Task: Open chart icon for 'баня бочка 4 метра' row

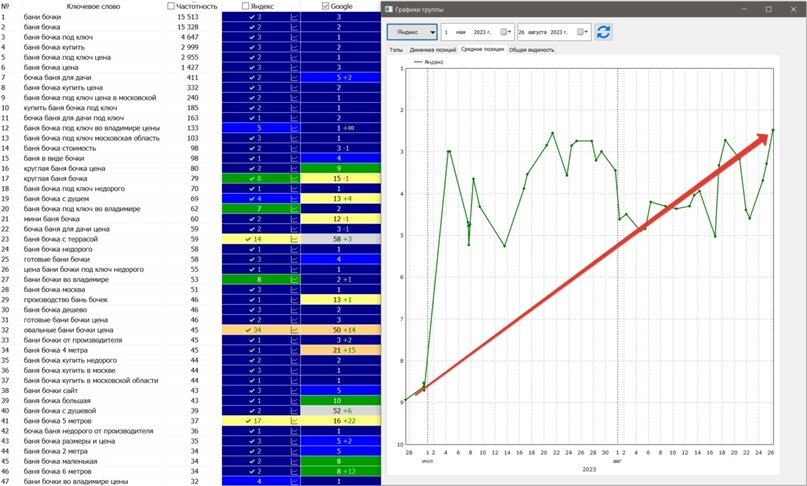Action: (295, 350)
